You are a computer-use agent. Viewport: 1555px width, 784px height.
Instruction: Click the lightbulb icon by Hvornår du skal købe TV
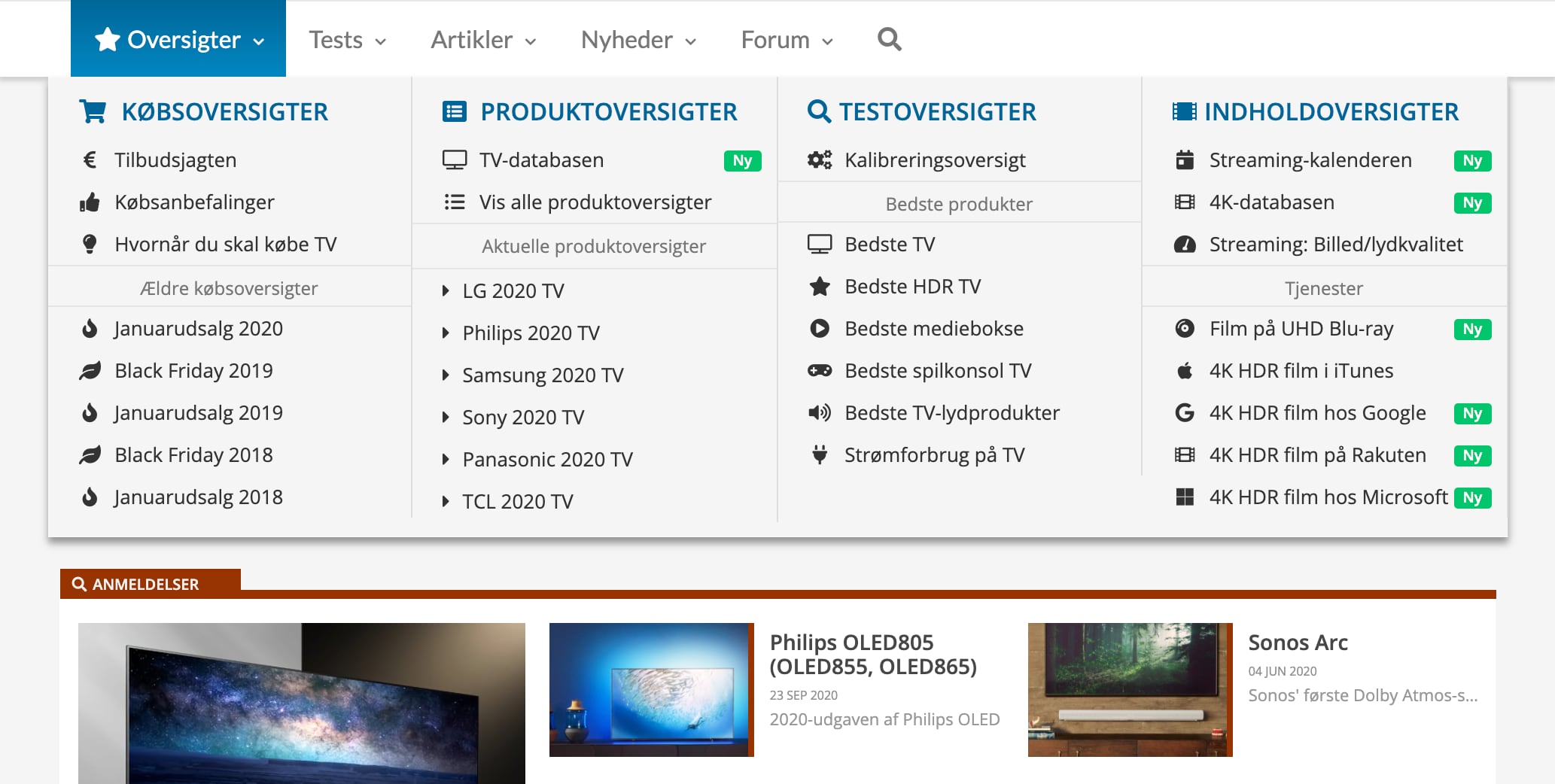tap(90, 244)
